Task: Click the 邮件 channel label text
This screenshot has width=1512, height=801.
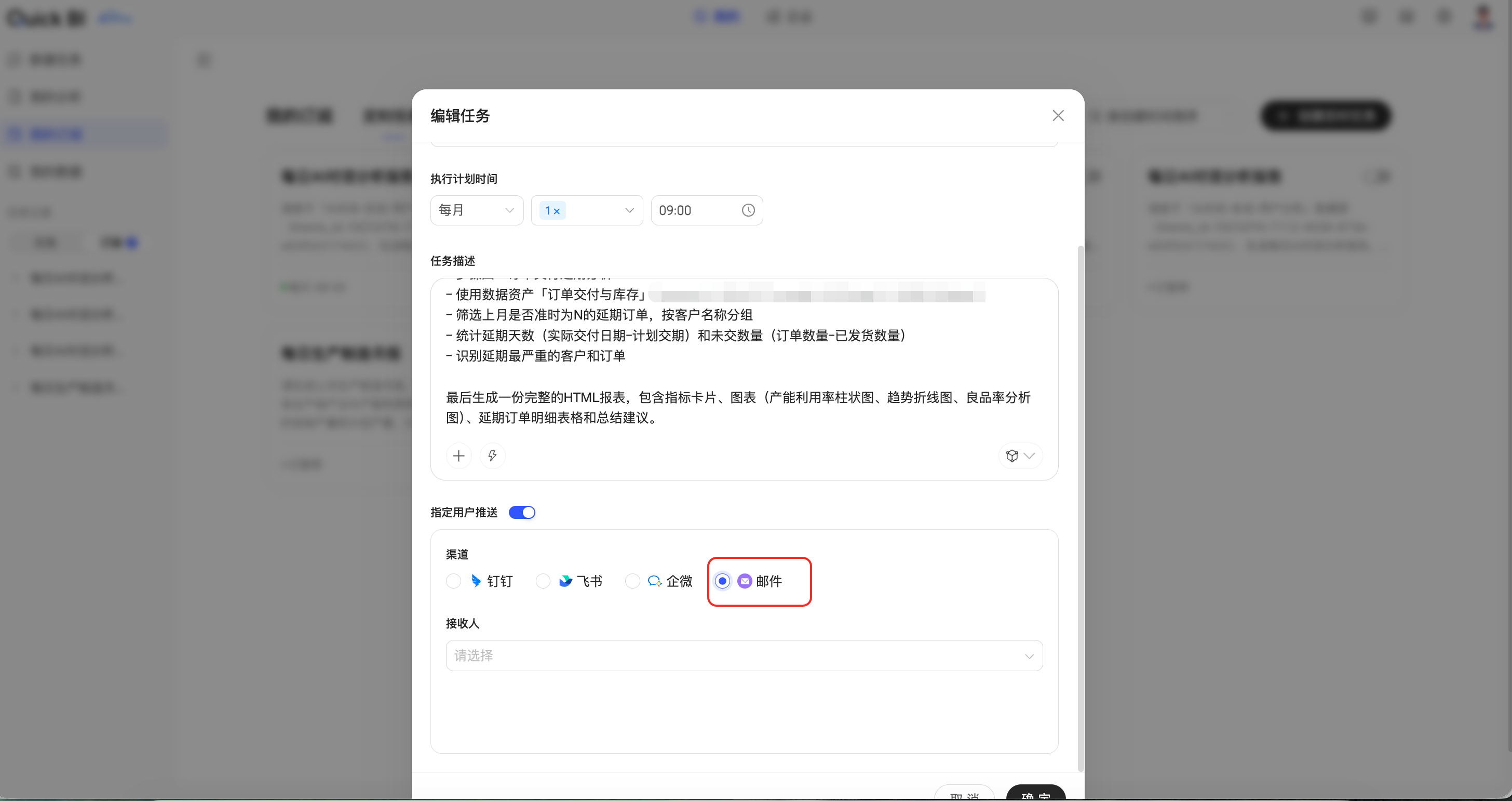Action: coord(769,581)
